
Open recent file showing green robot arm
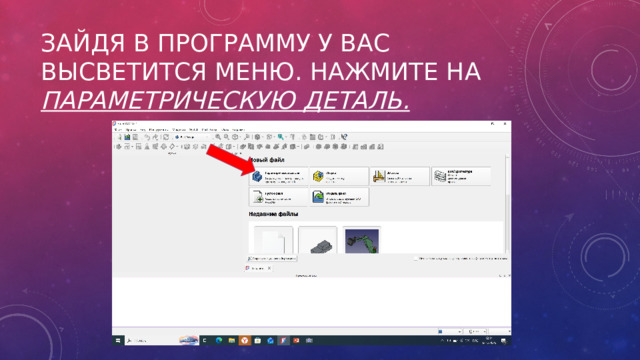click(362, 241)
